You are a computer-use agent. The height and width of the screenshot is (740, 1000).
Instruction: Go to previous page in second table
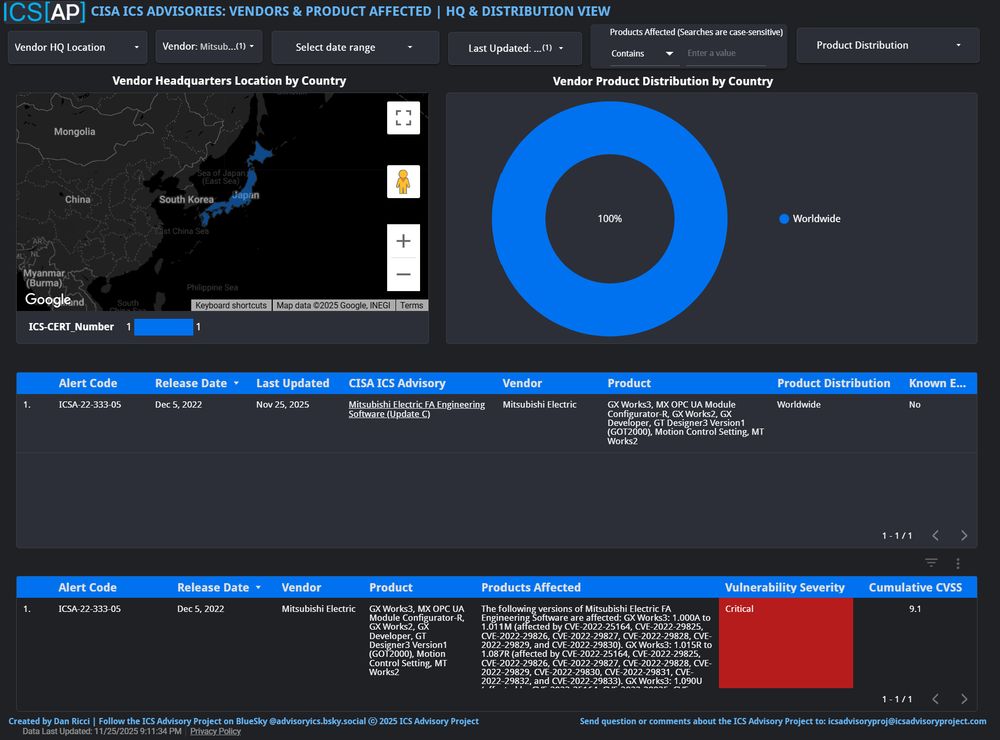click(935, 699)
